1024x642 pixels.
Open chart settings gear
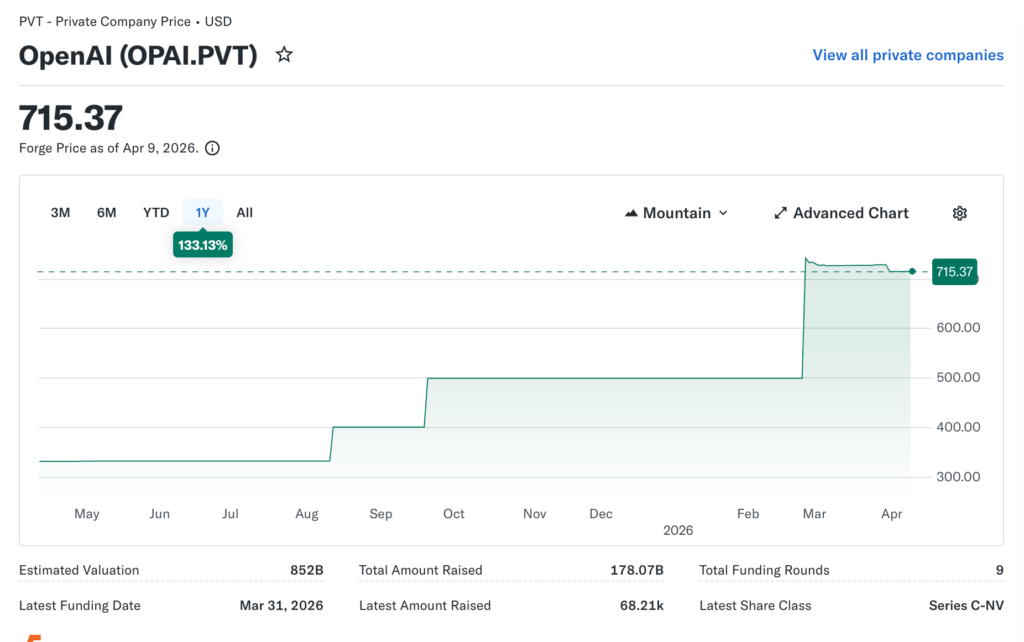tap(959, 213)
